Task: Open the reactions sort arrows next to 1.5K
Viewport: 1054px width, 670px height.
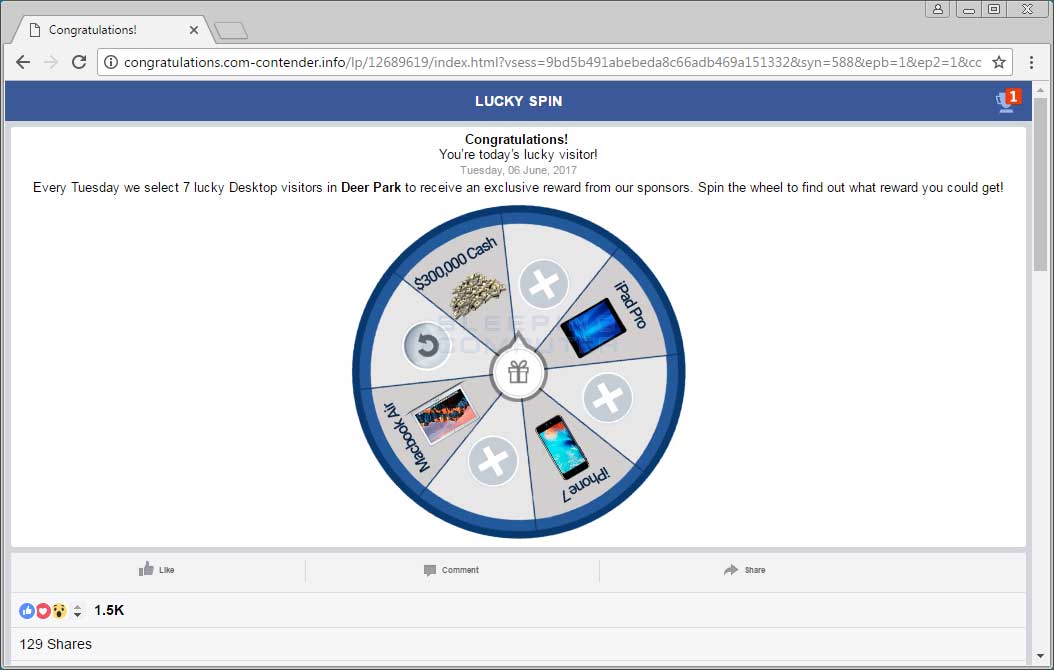Action: [x=78, y=611]
